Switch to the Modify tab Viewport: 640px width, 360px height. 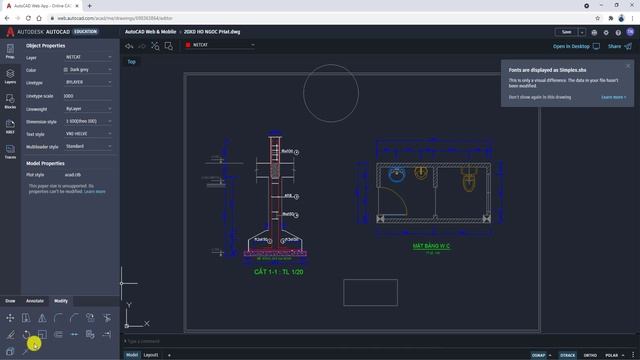(61, 301)
